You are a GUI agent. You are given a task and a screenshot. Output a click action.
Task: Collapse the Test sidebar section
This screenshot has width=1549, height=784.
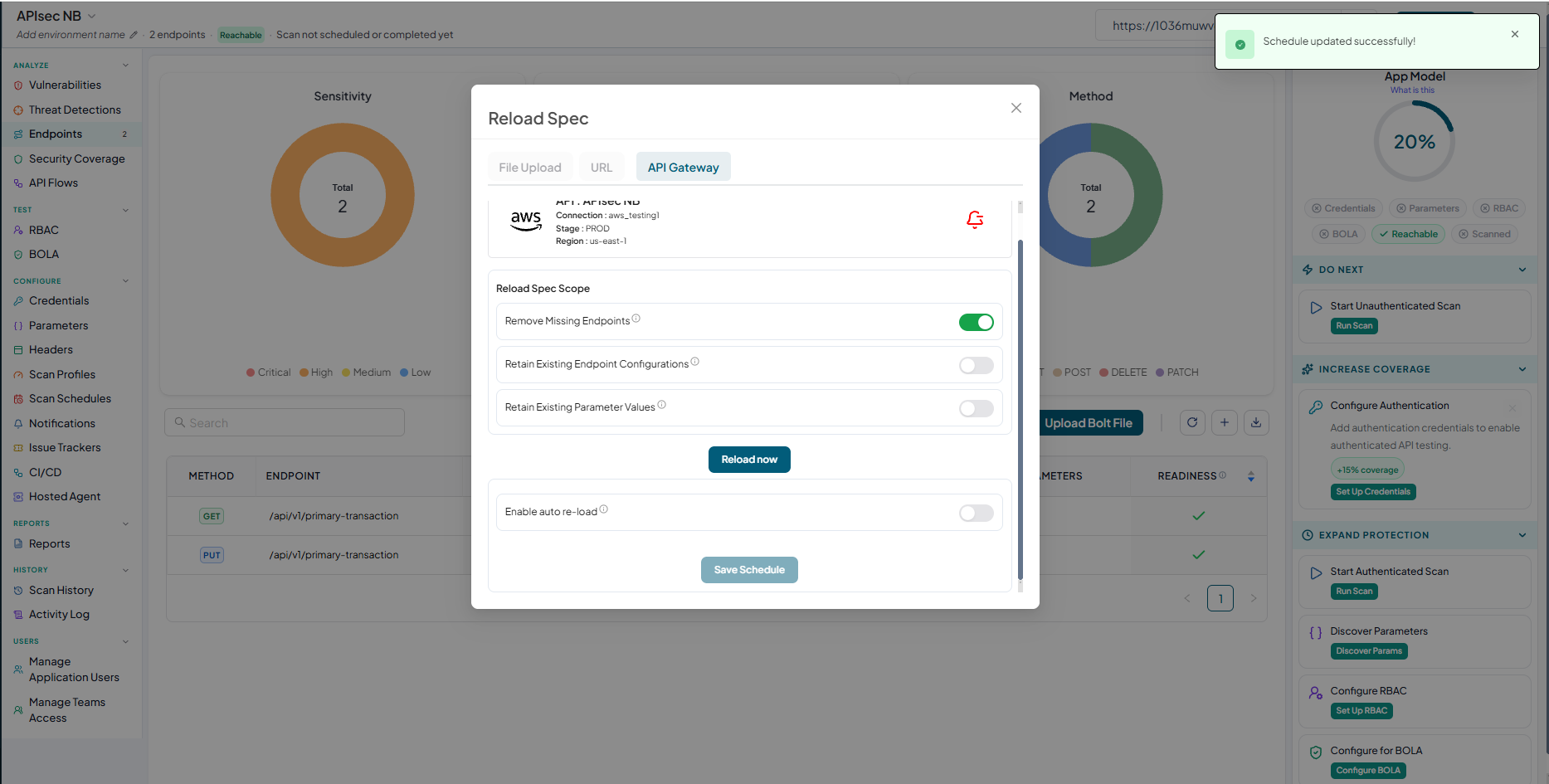(125, 210)
